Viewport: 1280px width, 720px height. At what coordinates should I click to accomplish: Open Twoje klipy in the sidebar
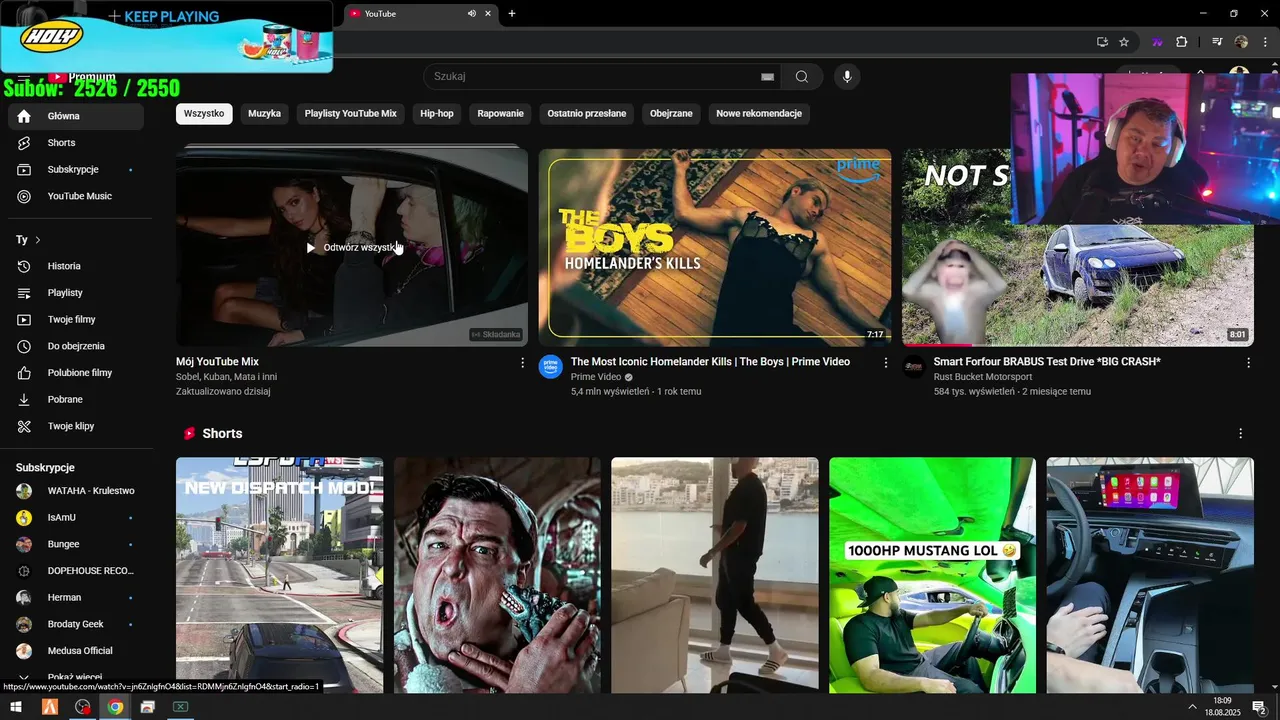click(76, 426)
